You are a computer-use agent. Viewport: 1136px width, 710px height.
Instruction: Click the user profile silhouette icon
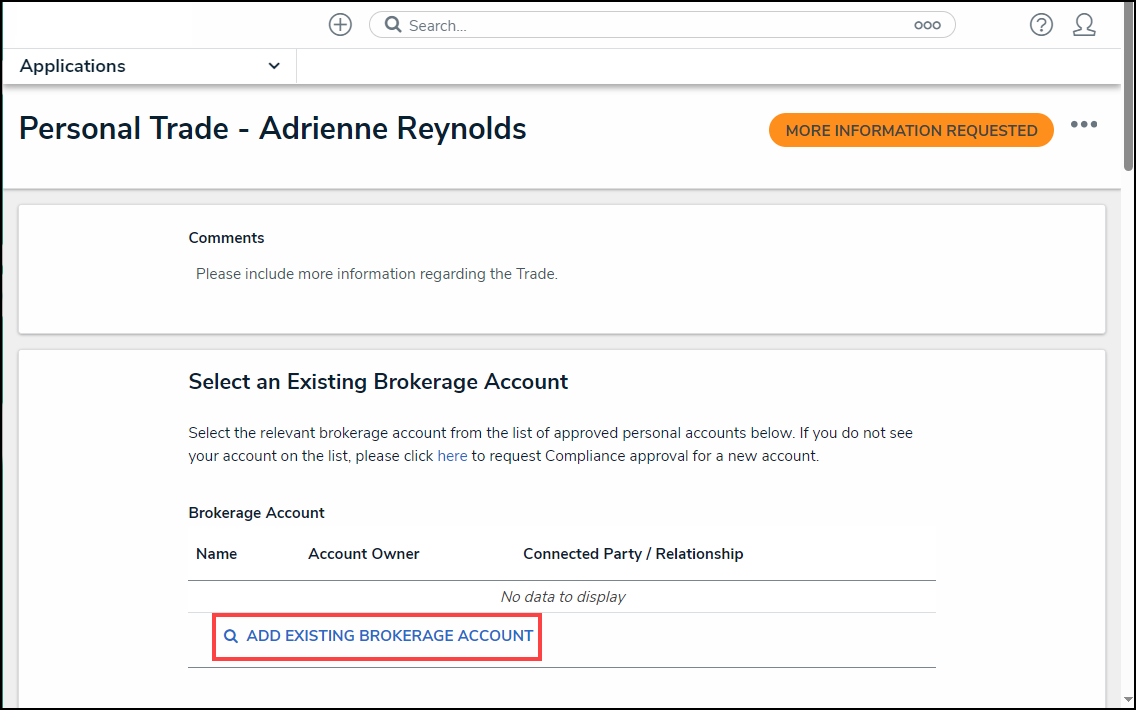[x=1085, y=24]
